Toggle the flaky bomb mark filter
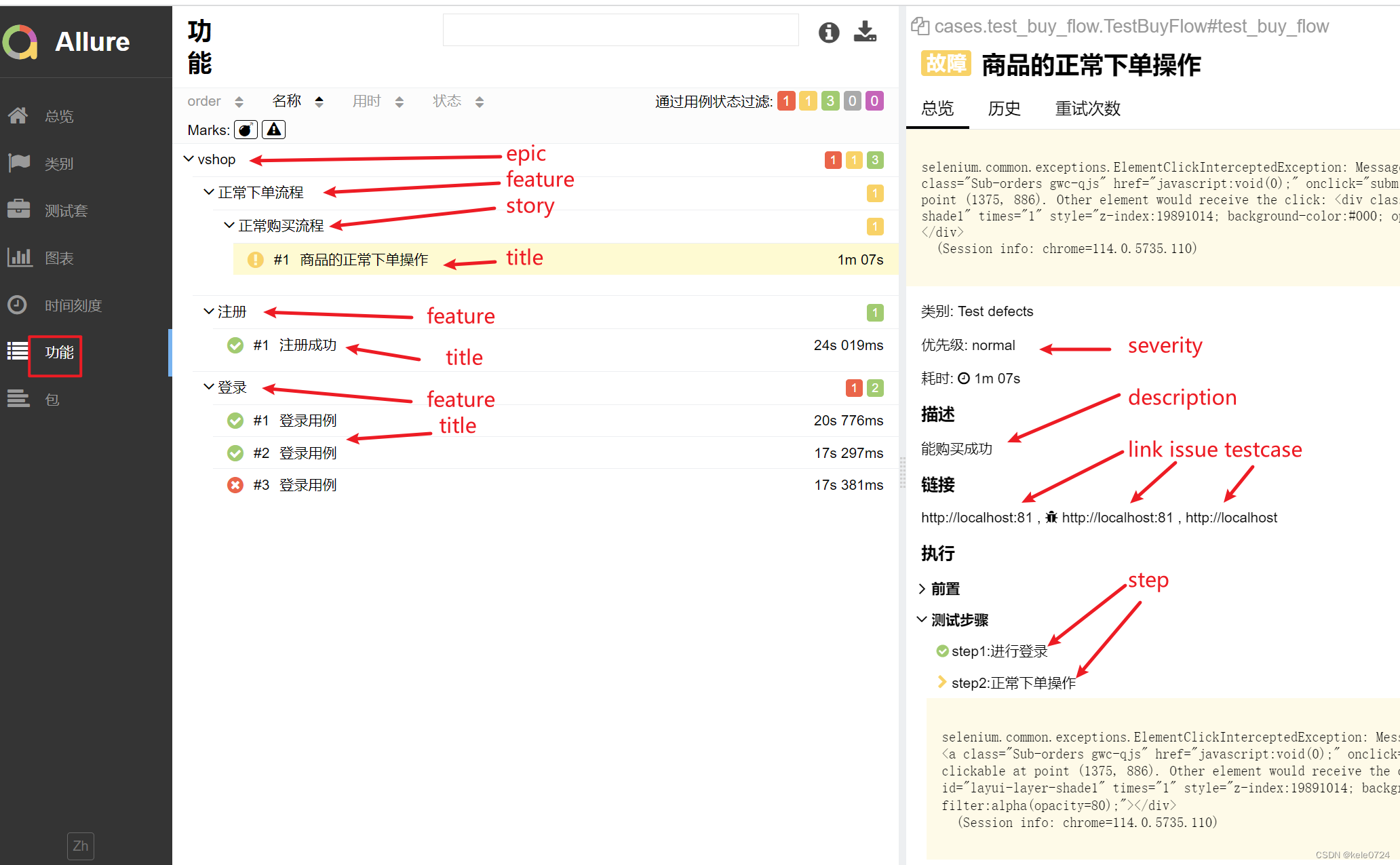The image size is (1400, 865). pyautogui.click(x=246, y=130)
